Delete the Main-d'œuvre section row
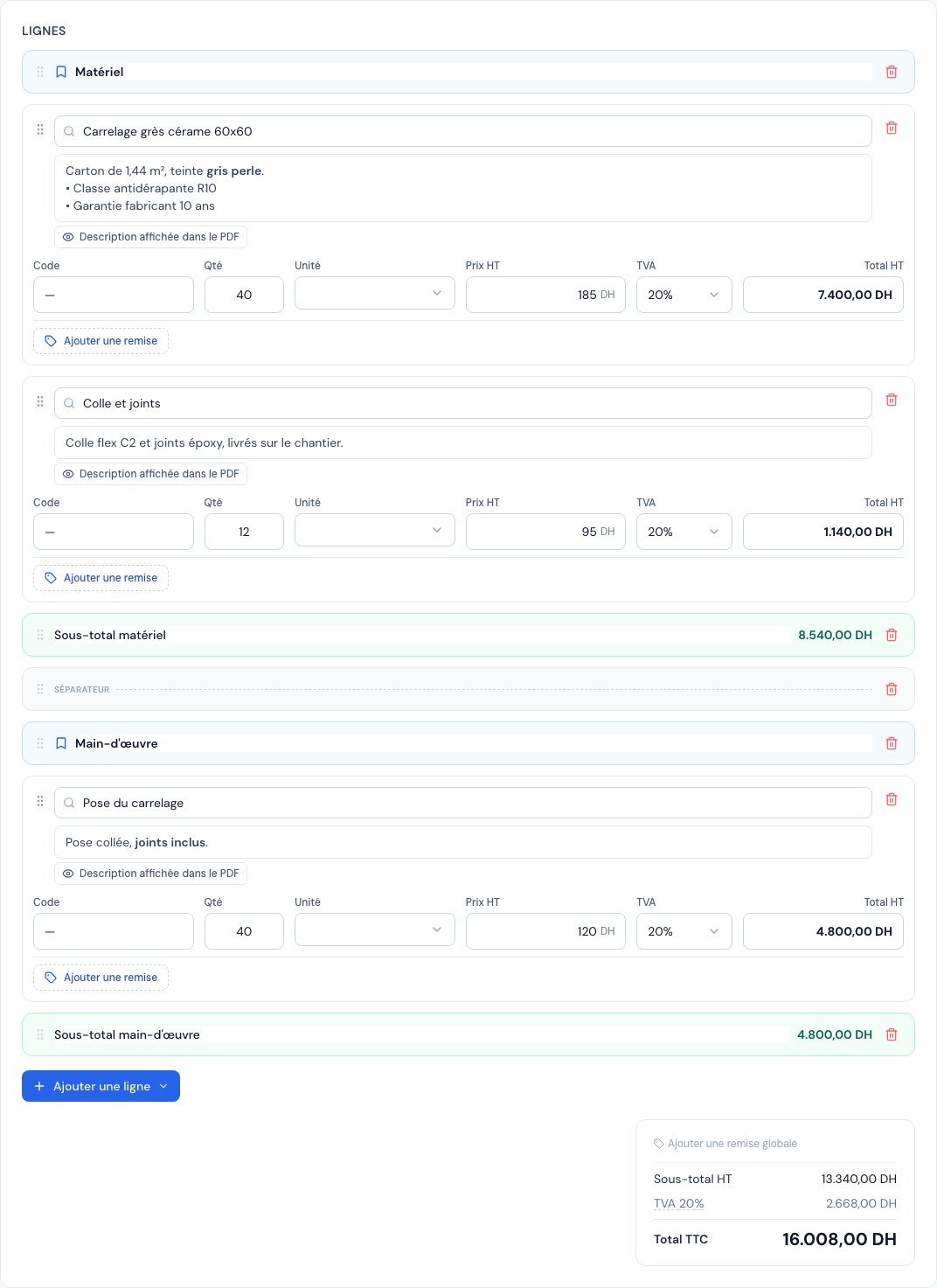The image size is (937, 1288). pos(892,743)
